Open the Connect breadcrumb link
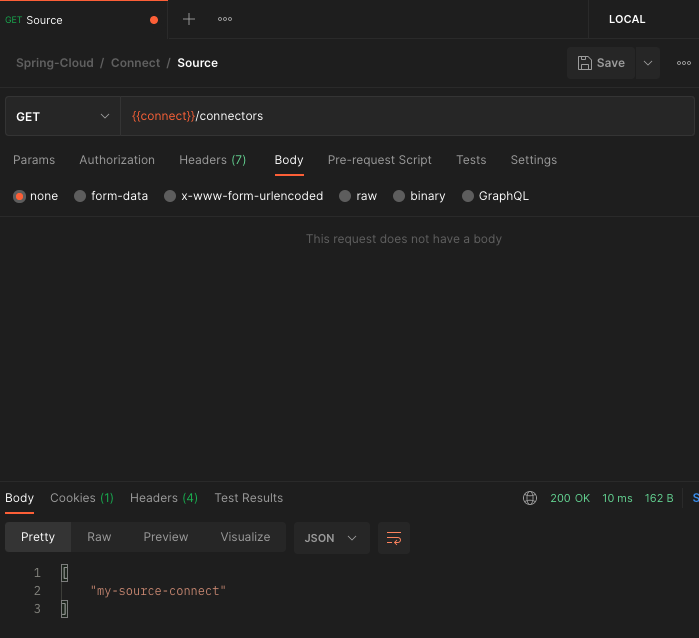 pos(135,63)
